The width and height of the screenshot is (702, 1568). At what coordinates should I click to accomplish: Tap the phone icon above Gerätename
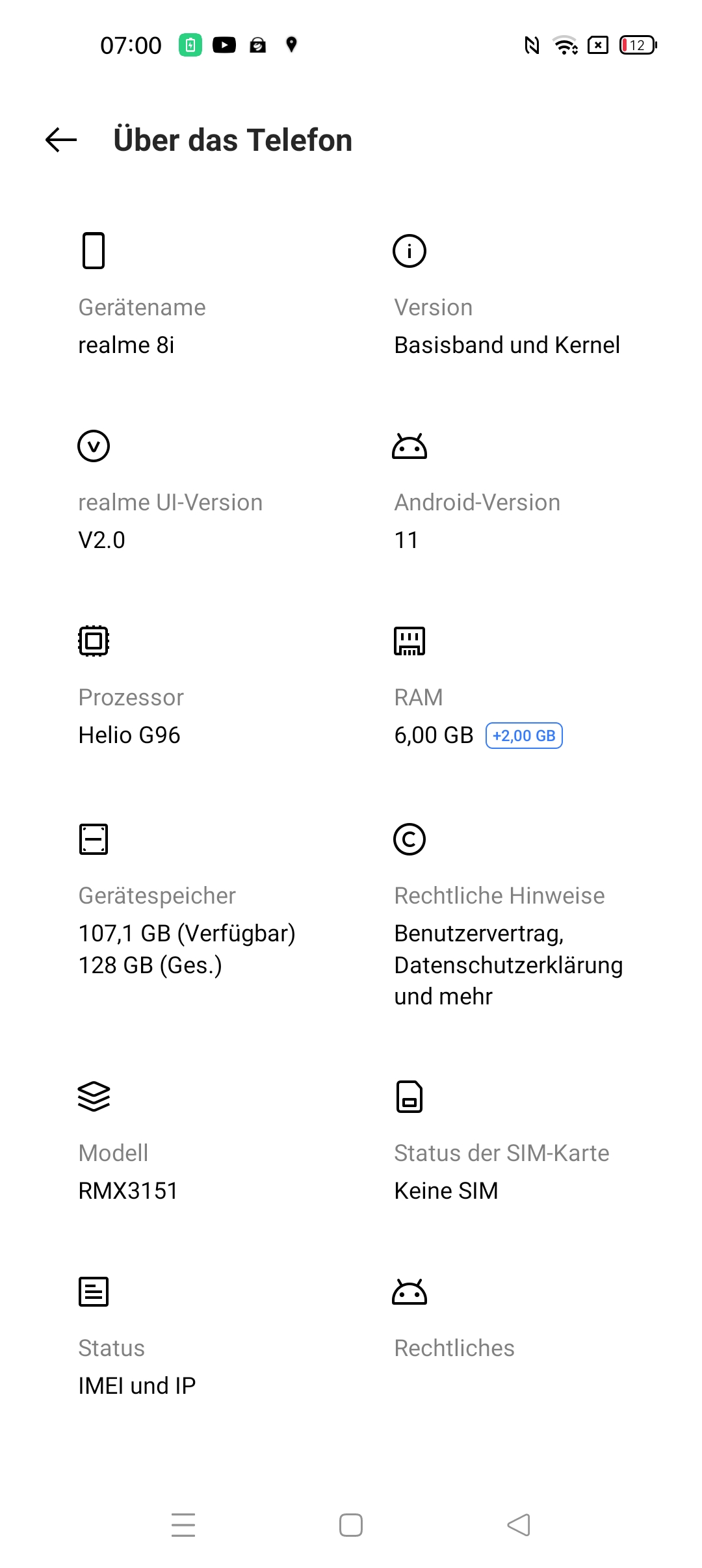coord(94,250)
